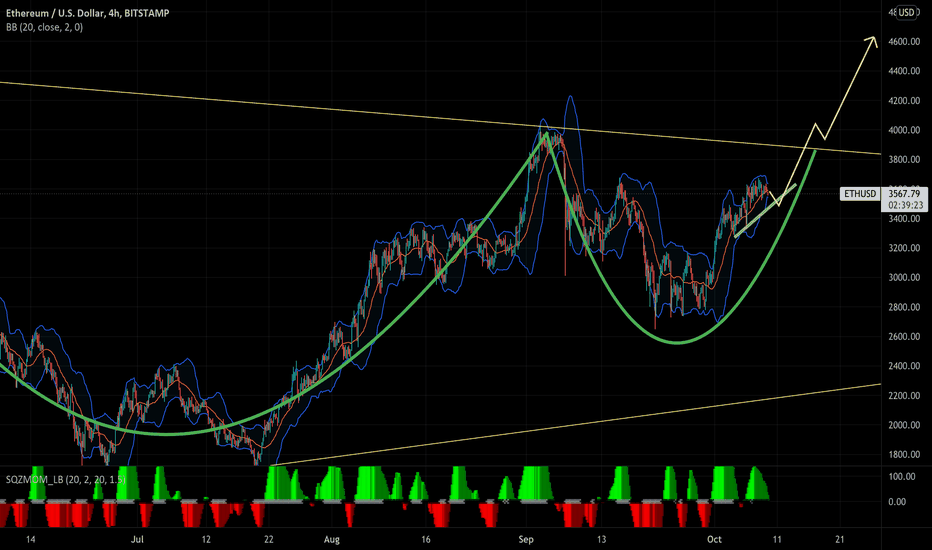The image size is (932, 550).
Task: Click the 3400.00 price axis label
Action: click(x=904, y=219)
